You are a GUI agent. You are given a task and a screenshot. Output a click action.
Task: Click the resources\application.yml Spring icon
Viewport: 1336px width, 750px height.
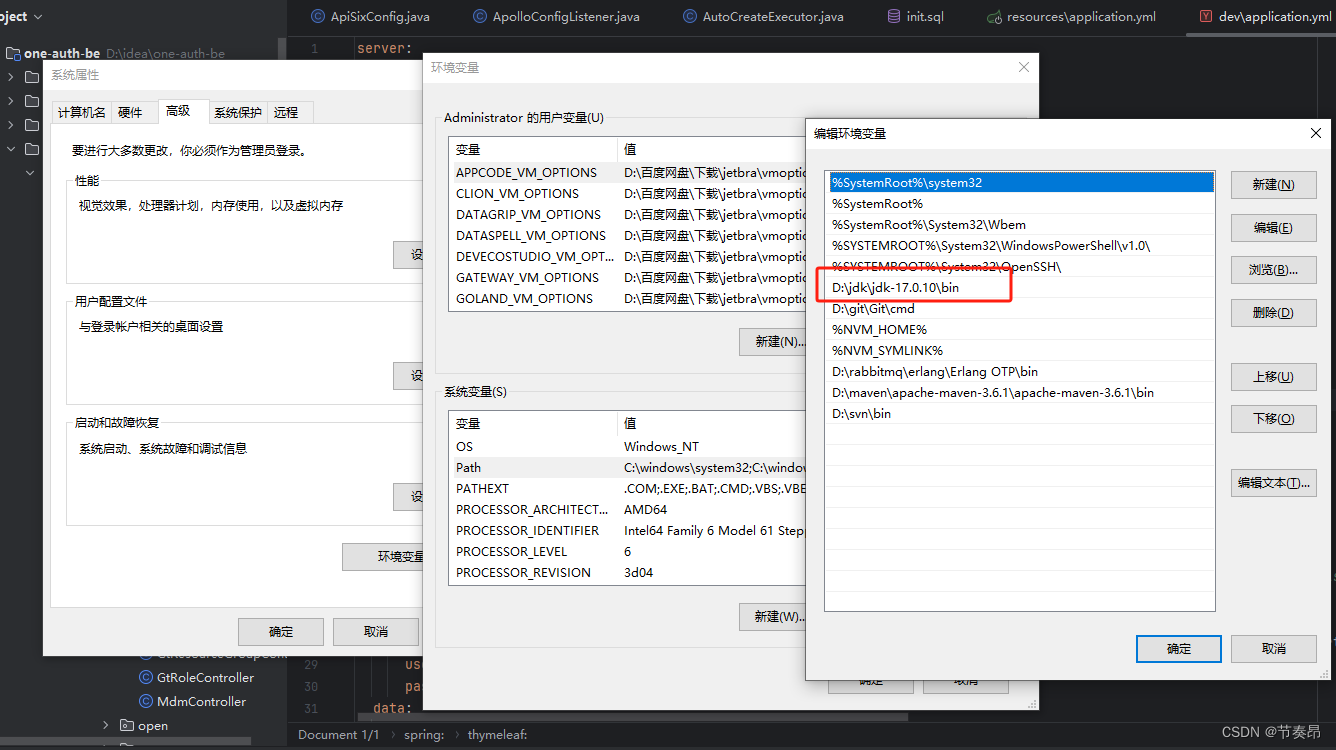[x=994, y=17]
